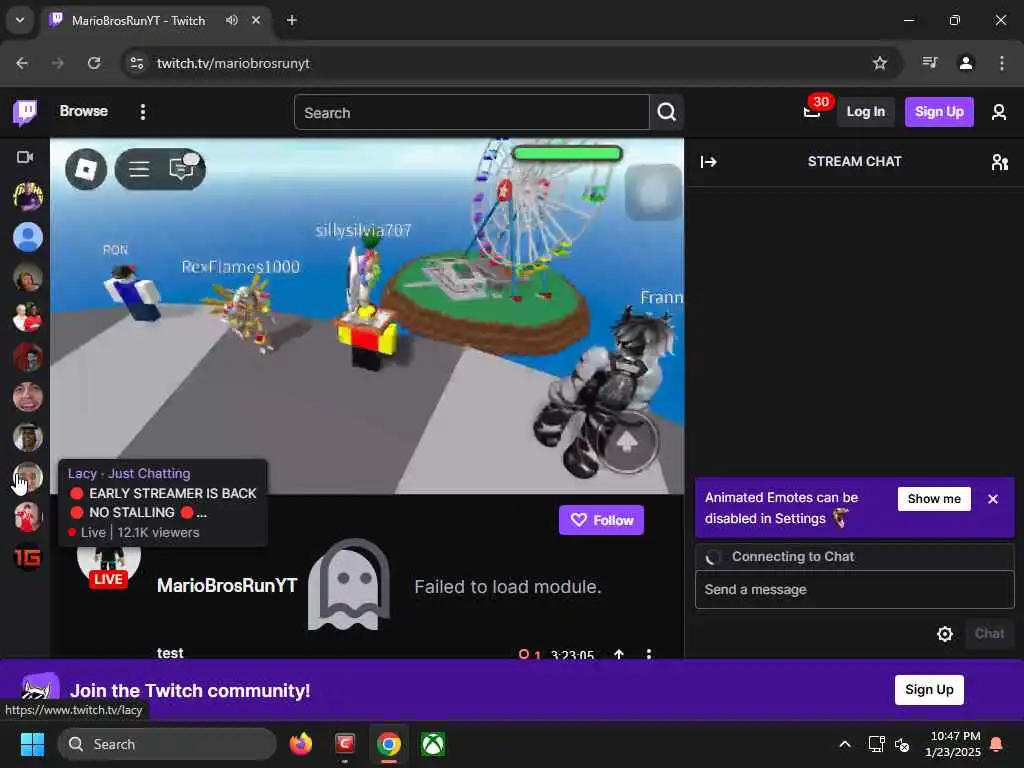The image size is (1024, 768).
Task: Open chat settings gear icon
Action: 944,633
